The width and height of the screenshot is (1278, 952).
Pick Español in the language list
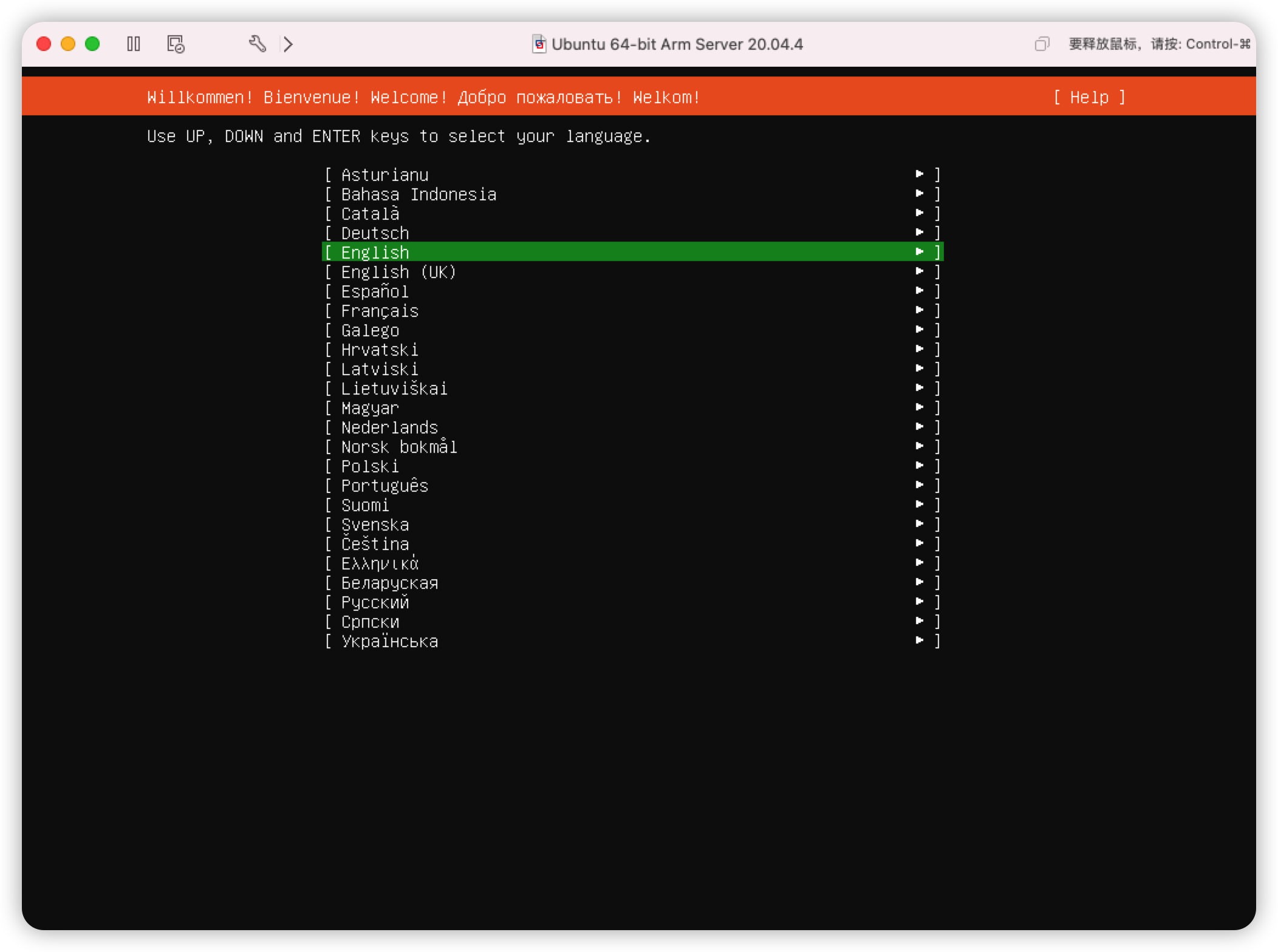632,291
